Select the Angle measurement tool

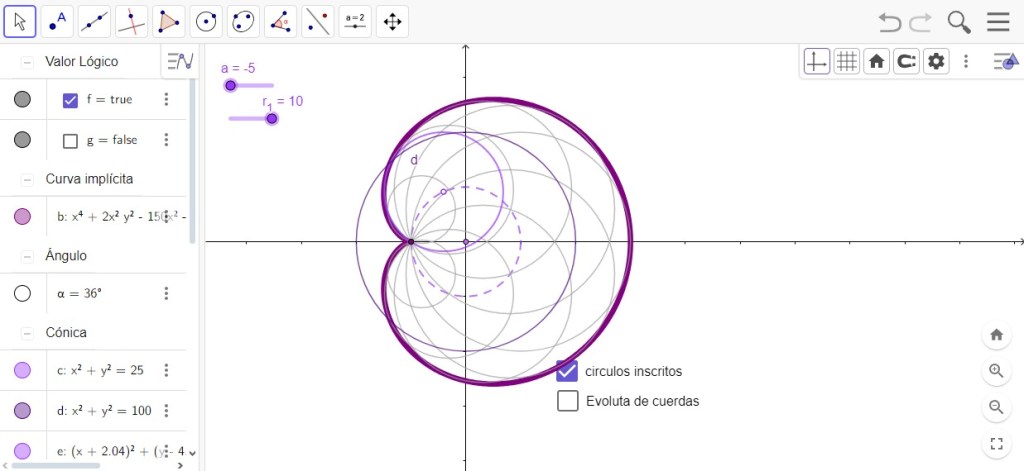pos(281,20)
